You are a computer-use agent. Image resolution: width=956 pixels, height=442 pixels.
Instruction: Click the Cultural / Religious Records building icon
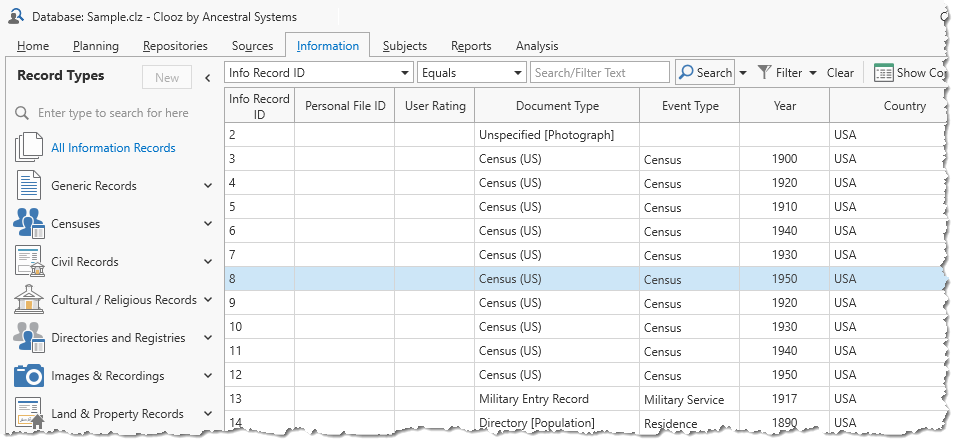point(28,299)
